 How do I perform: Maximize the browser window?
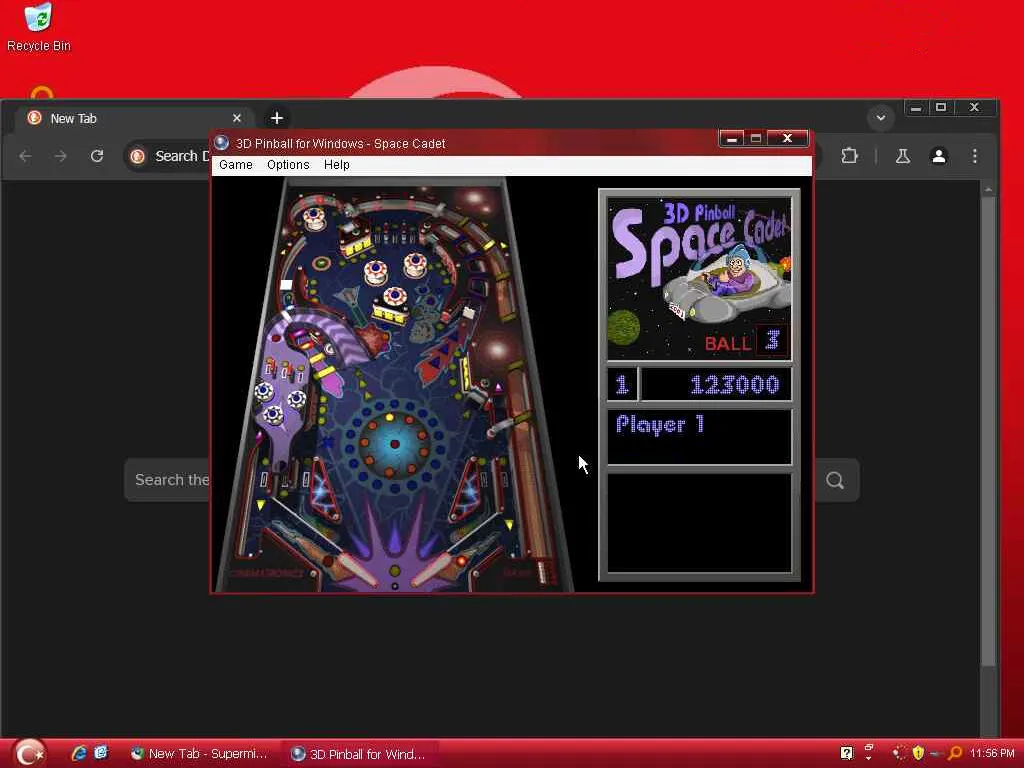pos(941,107)
